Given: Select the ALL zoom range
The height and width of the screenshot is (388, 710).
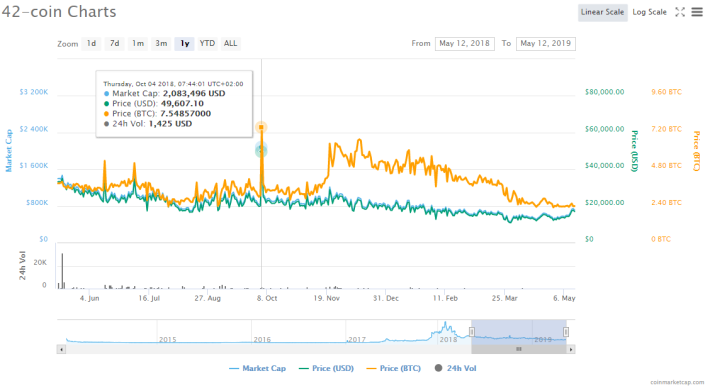Looking at the screenshot, I should (x=230, y=43).
